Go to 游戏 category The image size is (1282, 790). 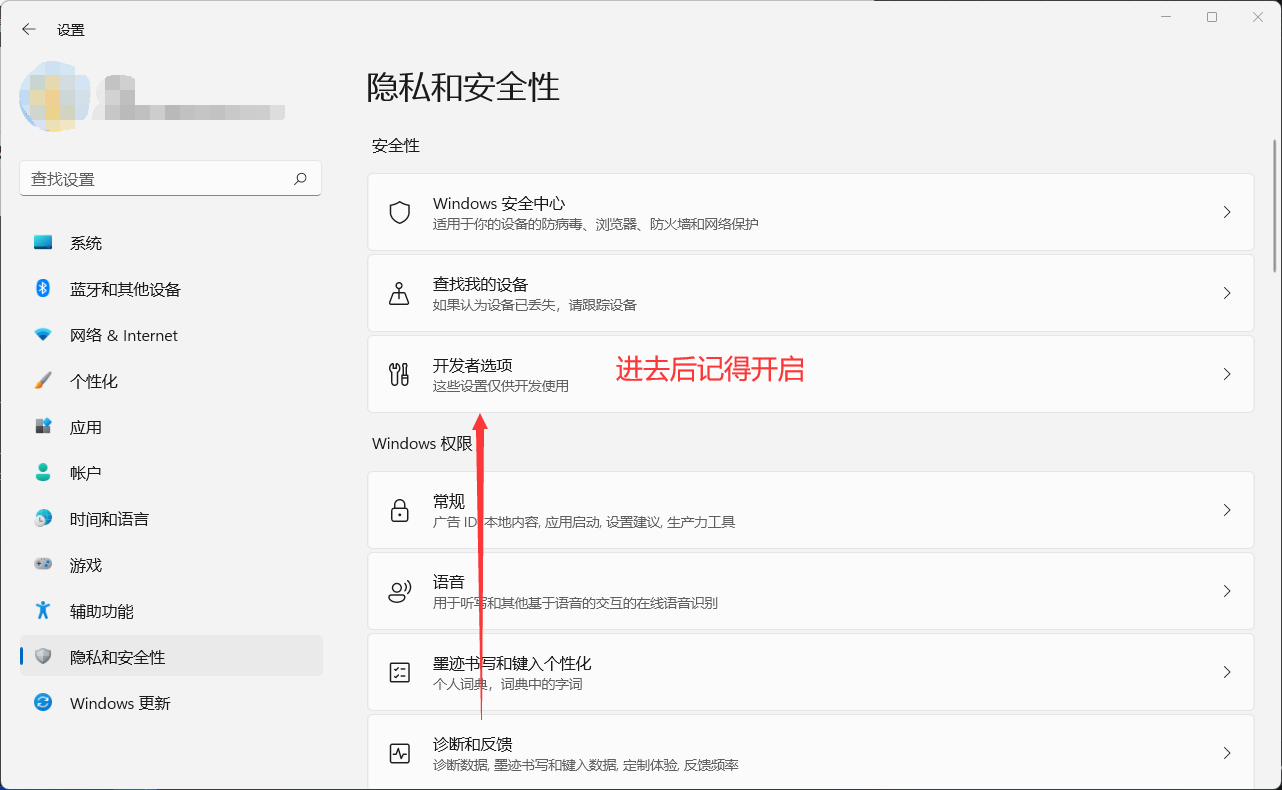(x=171, y=565)
